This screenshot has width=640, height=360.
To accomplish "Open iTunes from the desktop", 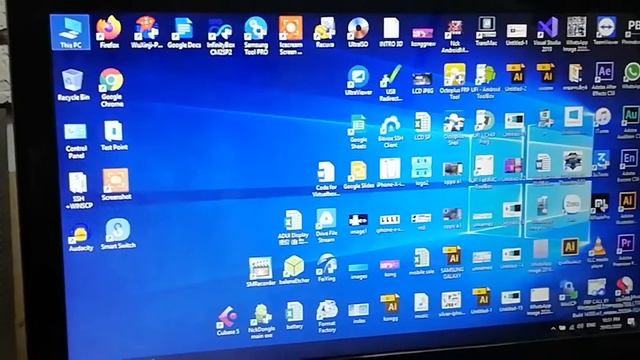I will coord(602,121).
